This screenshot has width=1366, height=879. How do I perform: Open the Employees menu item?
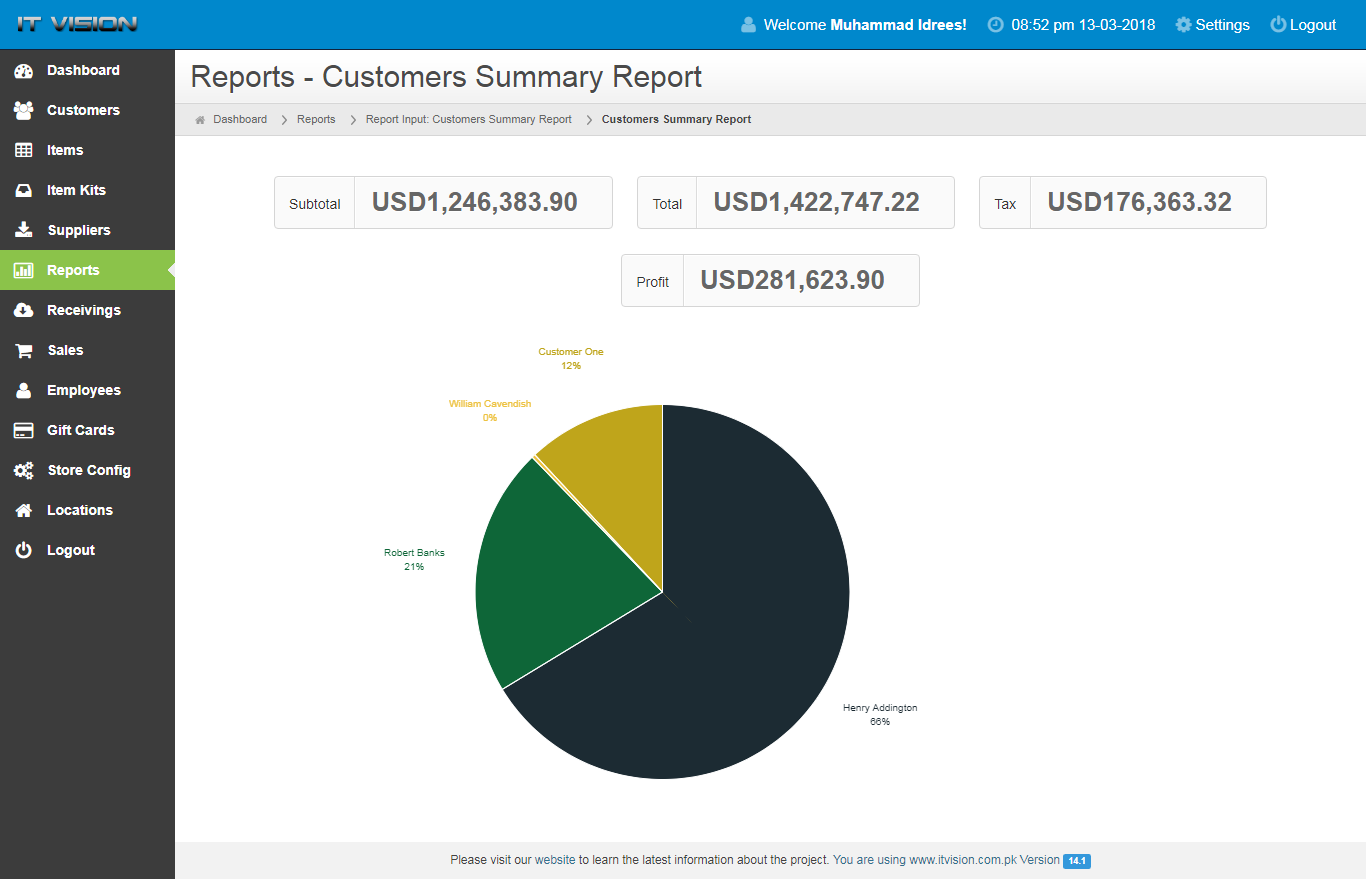point(83,390)
